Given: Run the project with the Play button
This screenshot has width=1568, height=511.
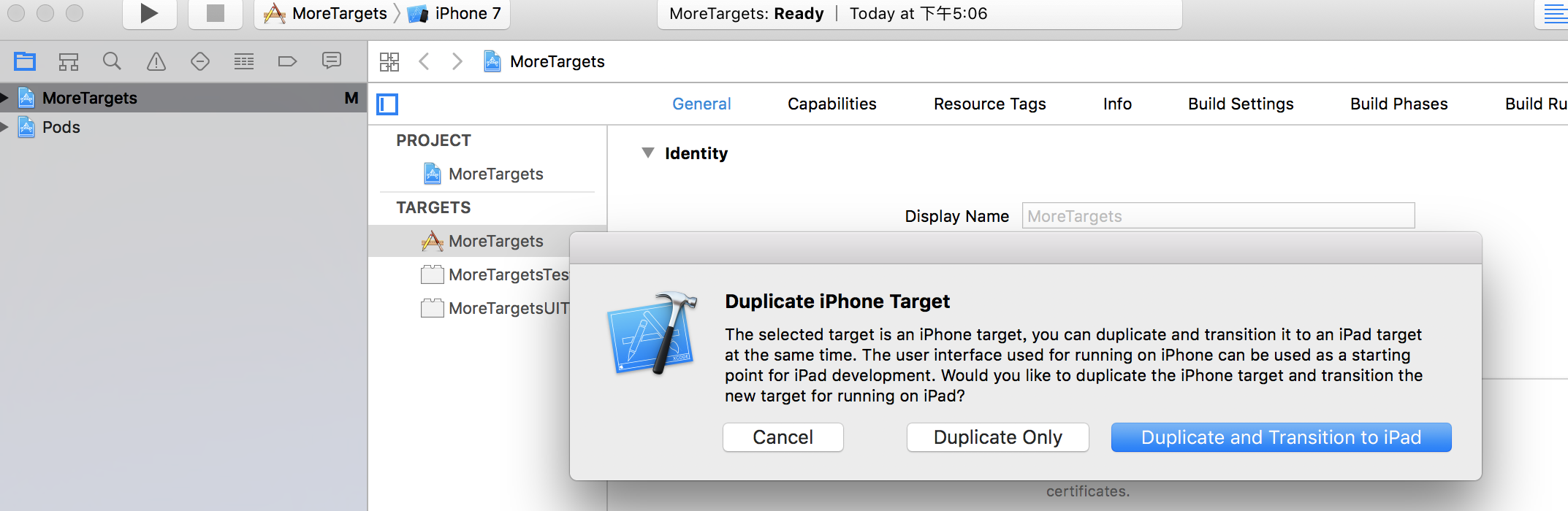Looking at the screenshot, I should pos(149,13).
